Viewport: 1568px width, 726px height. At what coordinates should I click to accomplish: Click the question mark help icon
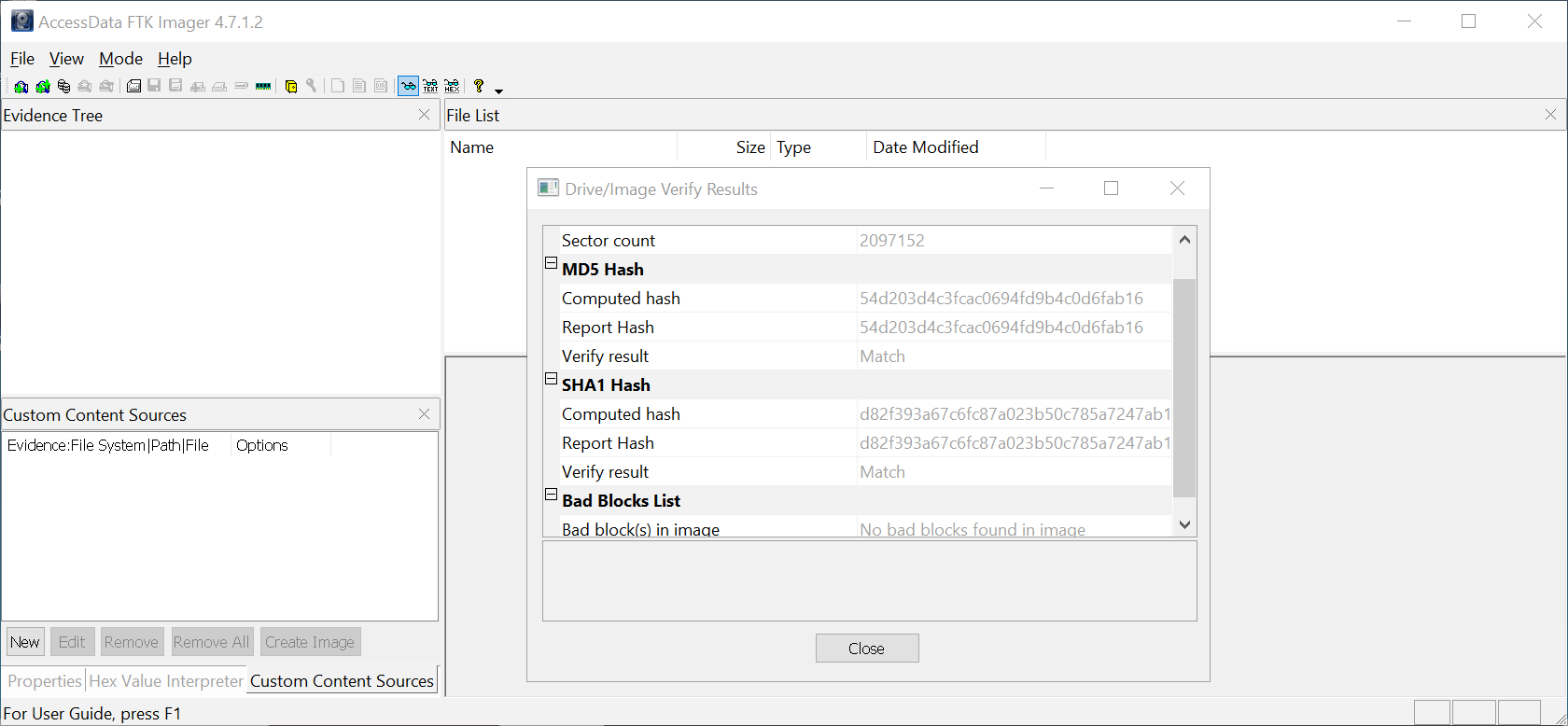tap(479, 86)
